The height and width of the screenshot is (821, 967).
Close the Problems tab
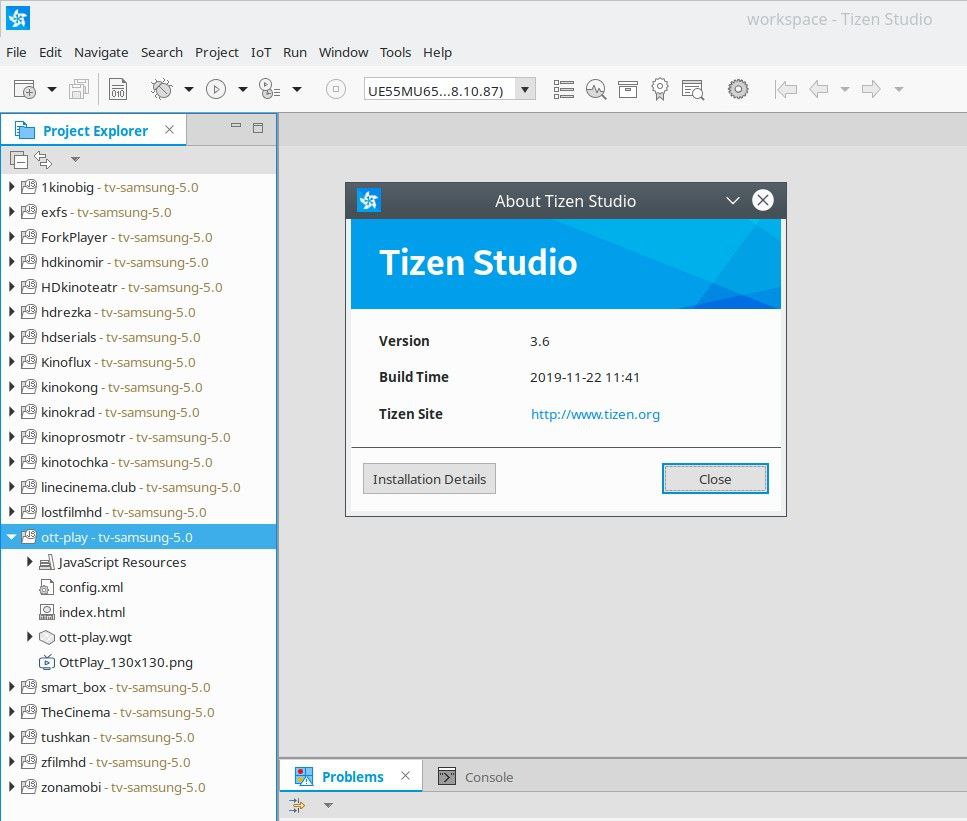coord(405,776)
